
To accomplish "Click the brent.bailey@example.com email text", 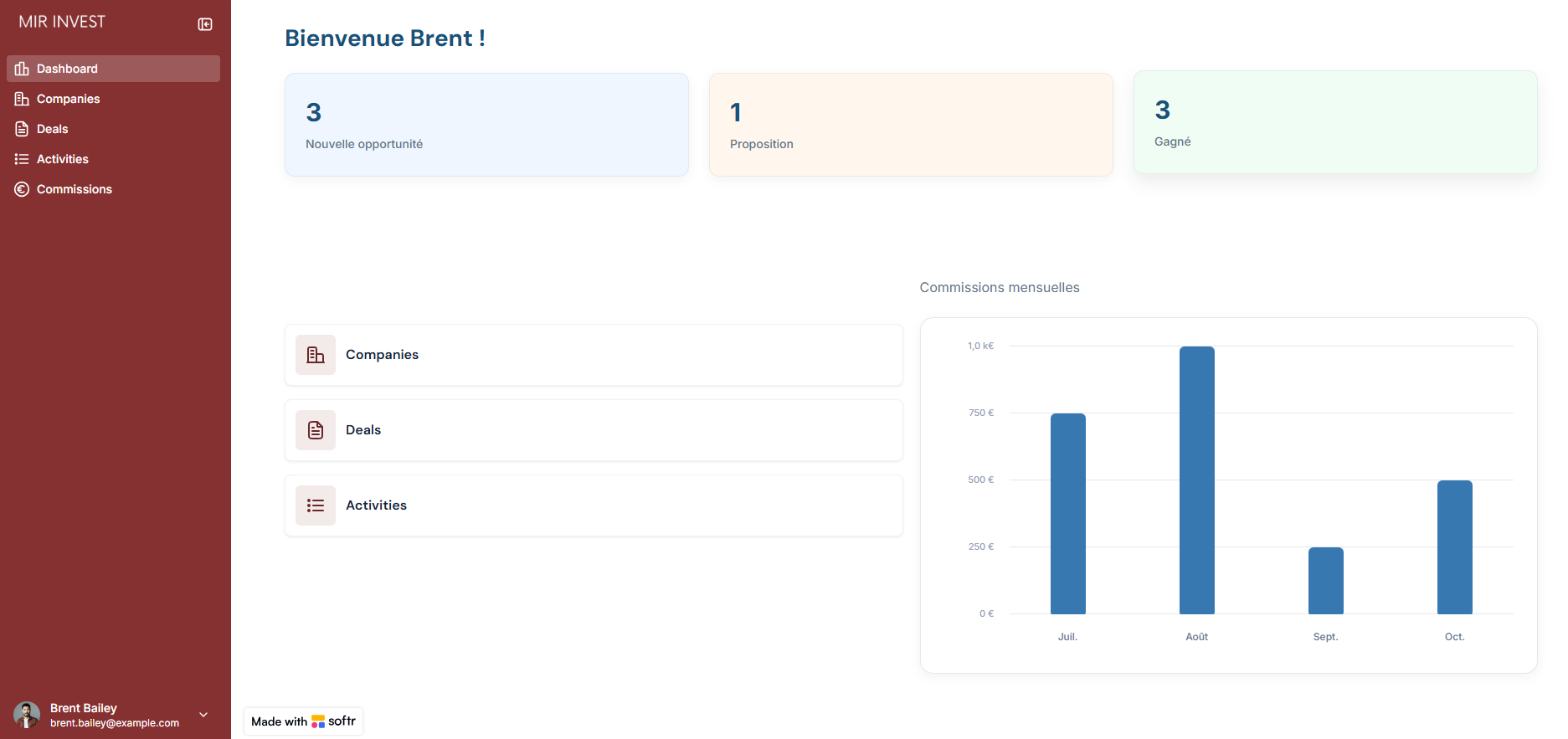I will pyautogui.click(x=115, y=723).
